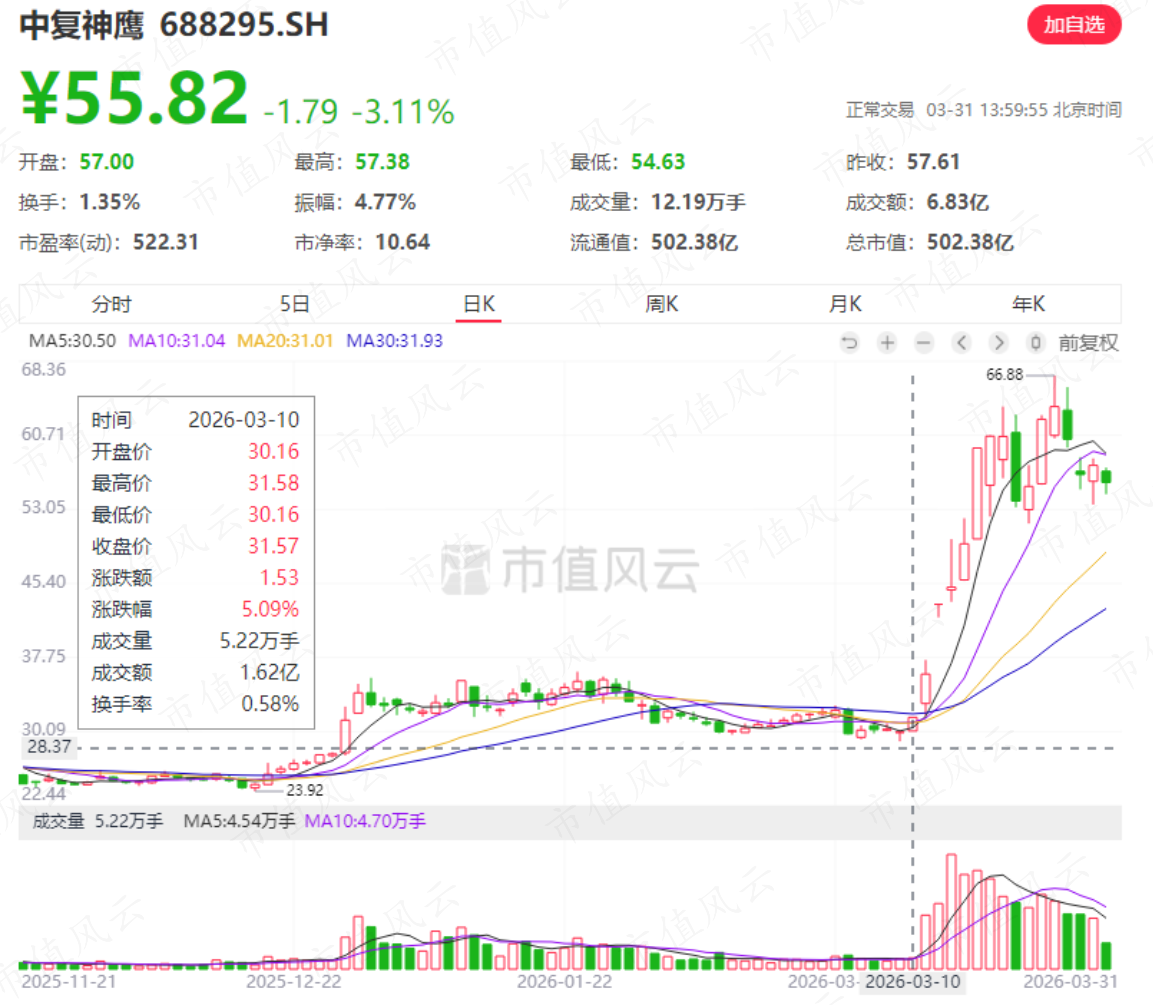Click the 开盘 value 57.00

(107, 162)
